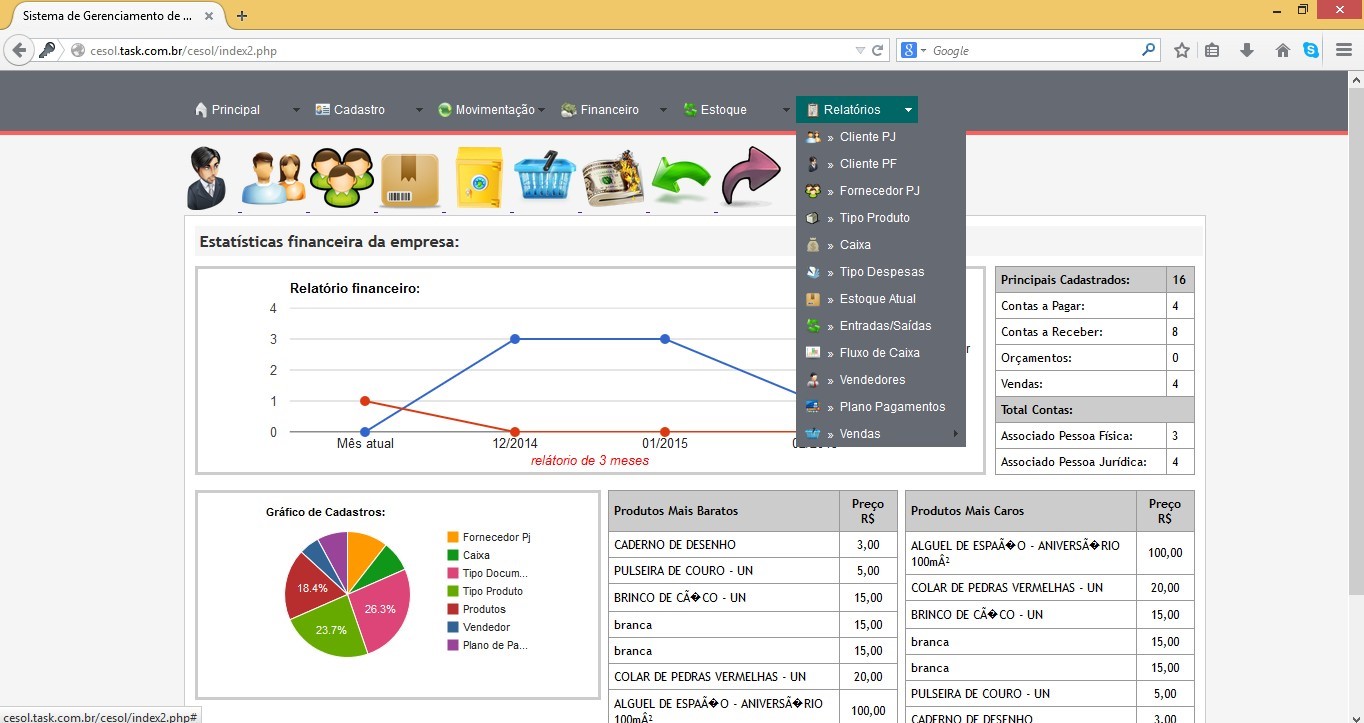
Task: Click the three green people group icon
Action: 341,178
